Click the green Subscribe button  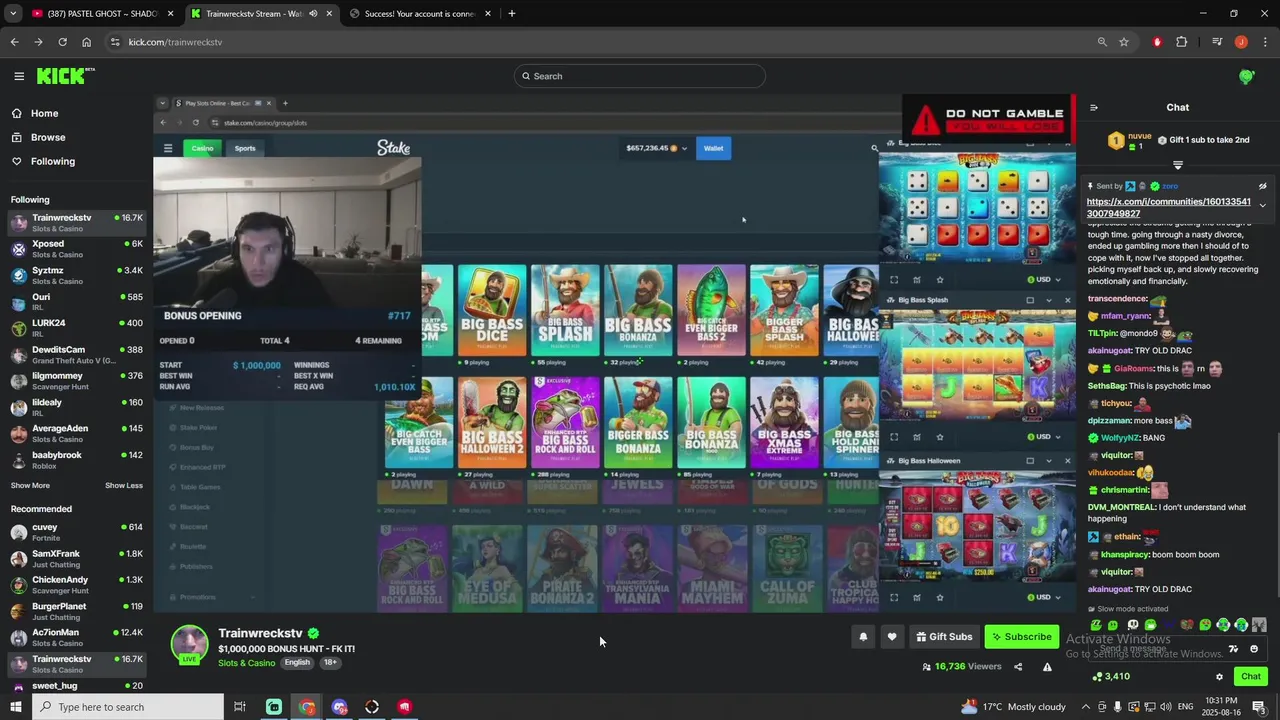click(1022, 637)
